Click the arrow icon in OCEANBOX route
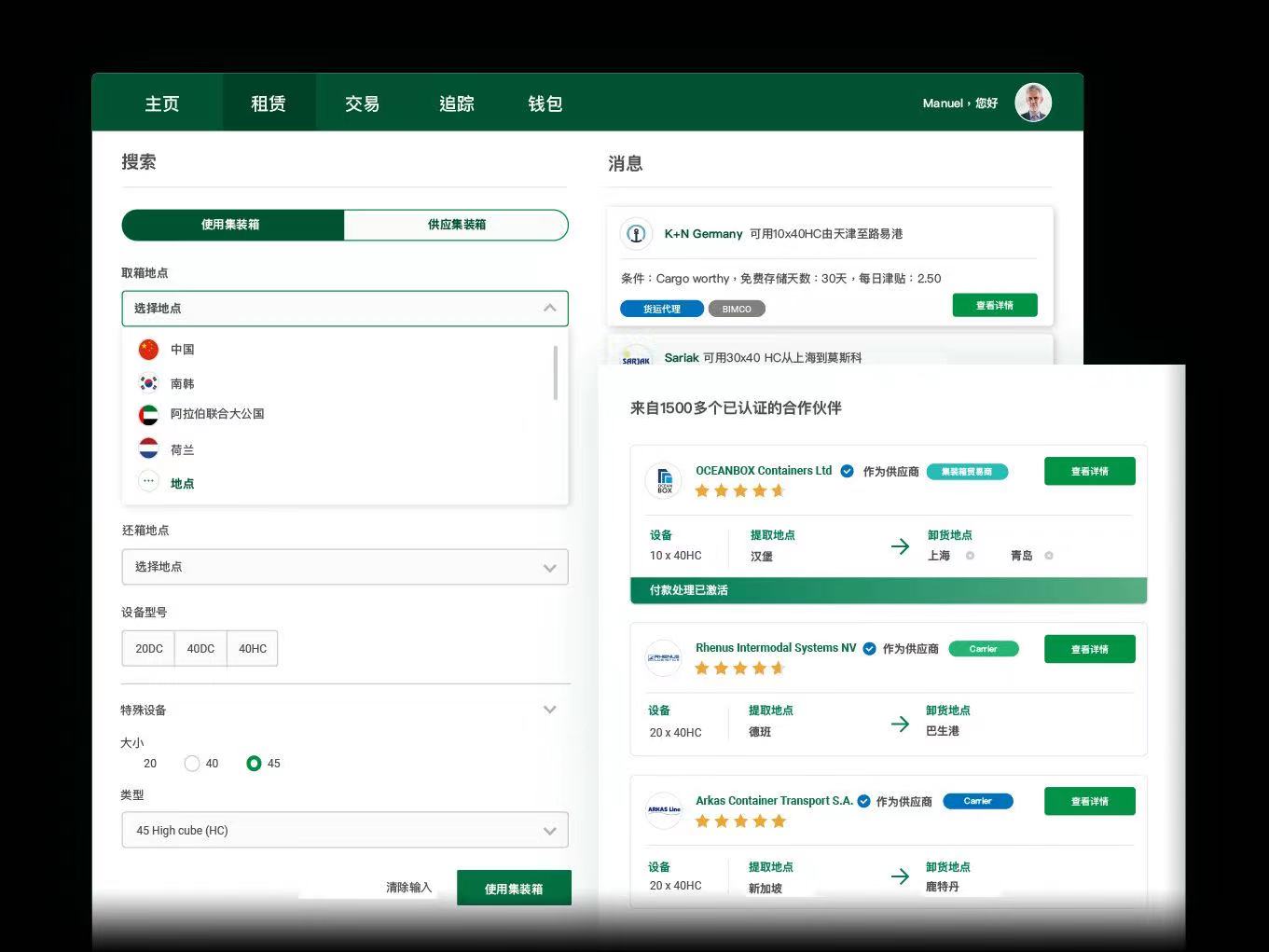This screenshot has height=952, width=1269. 900,546
